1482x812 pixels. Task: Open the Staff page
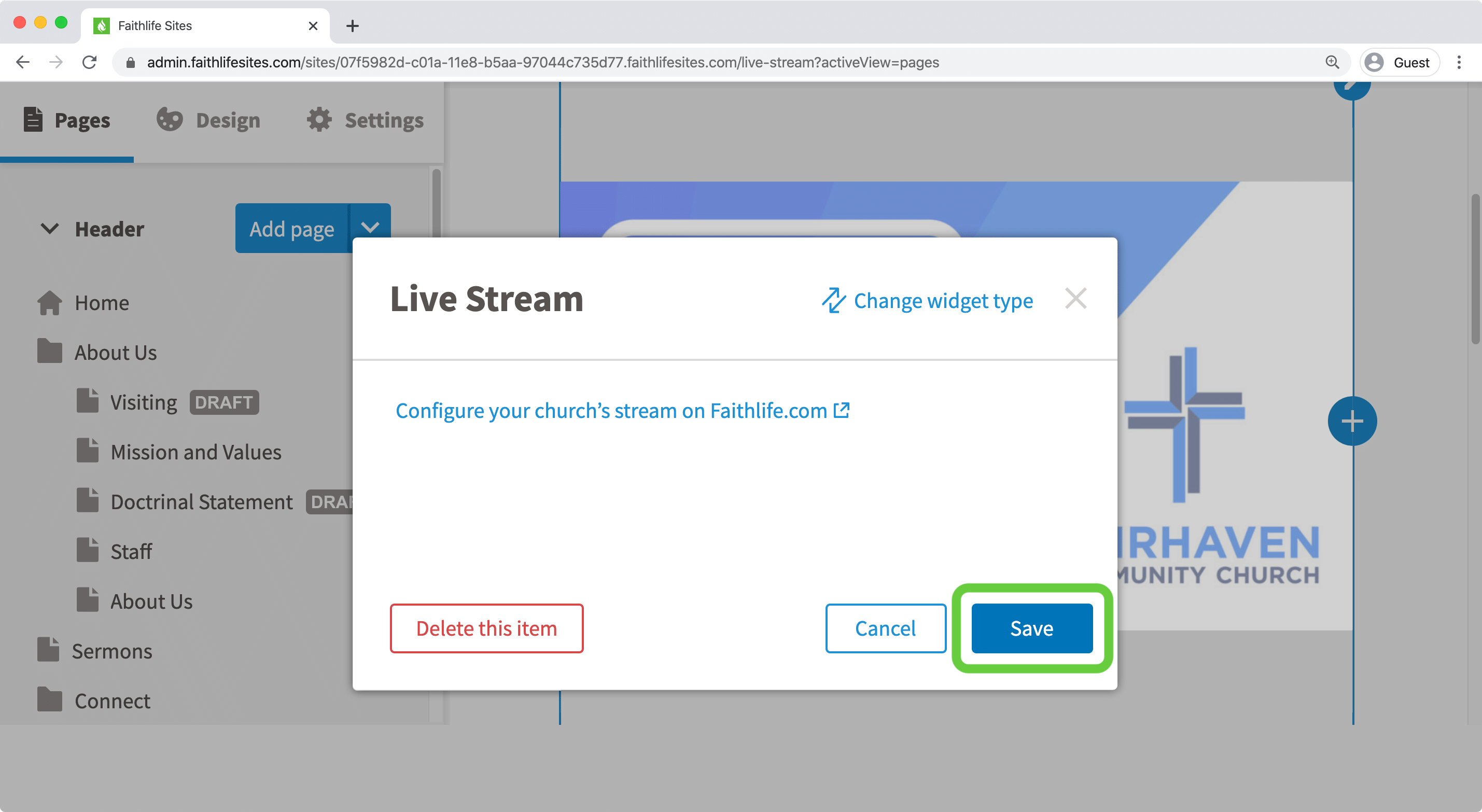(131, 551)
